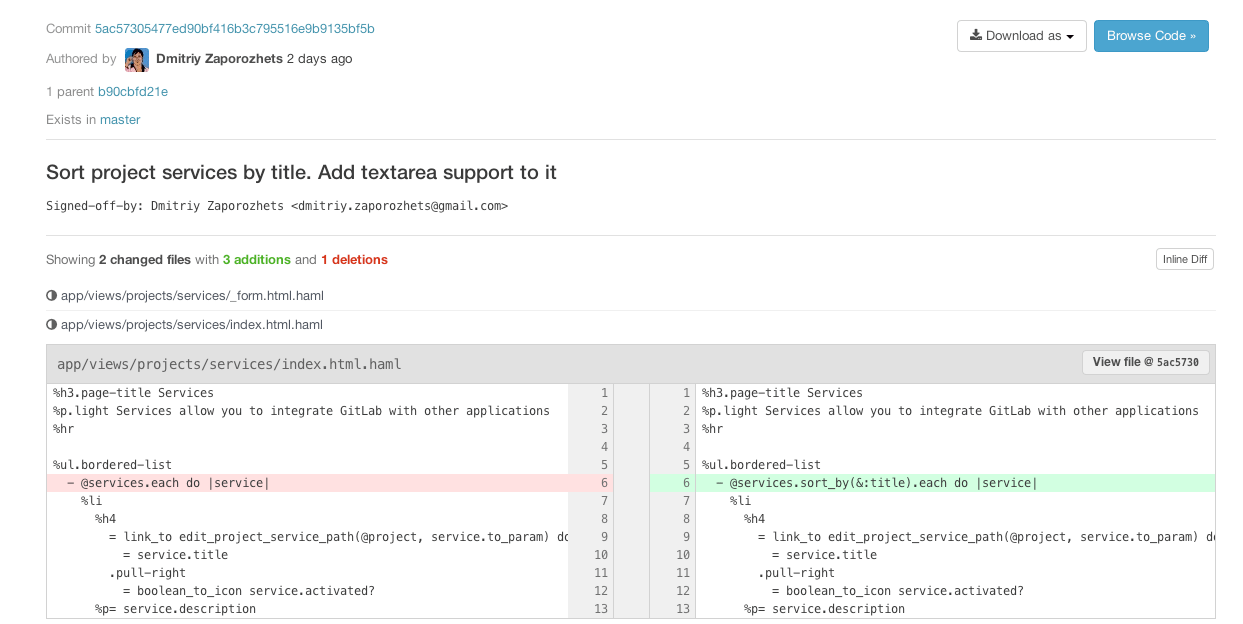
Task: Open parent commit b90cbfd21e
Action: pyautogui.click(x=132, y=92)
